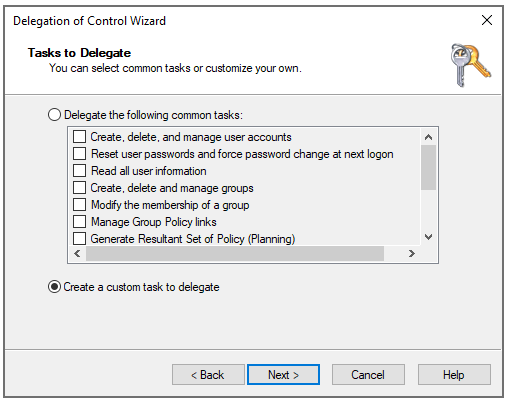Image resolution: width=509 pixels, height=403 pixels.
Task: Close the Delegation of Control Wizard window
Action: point(487,20)
